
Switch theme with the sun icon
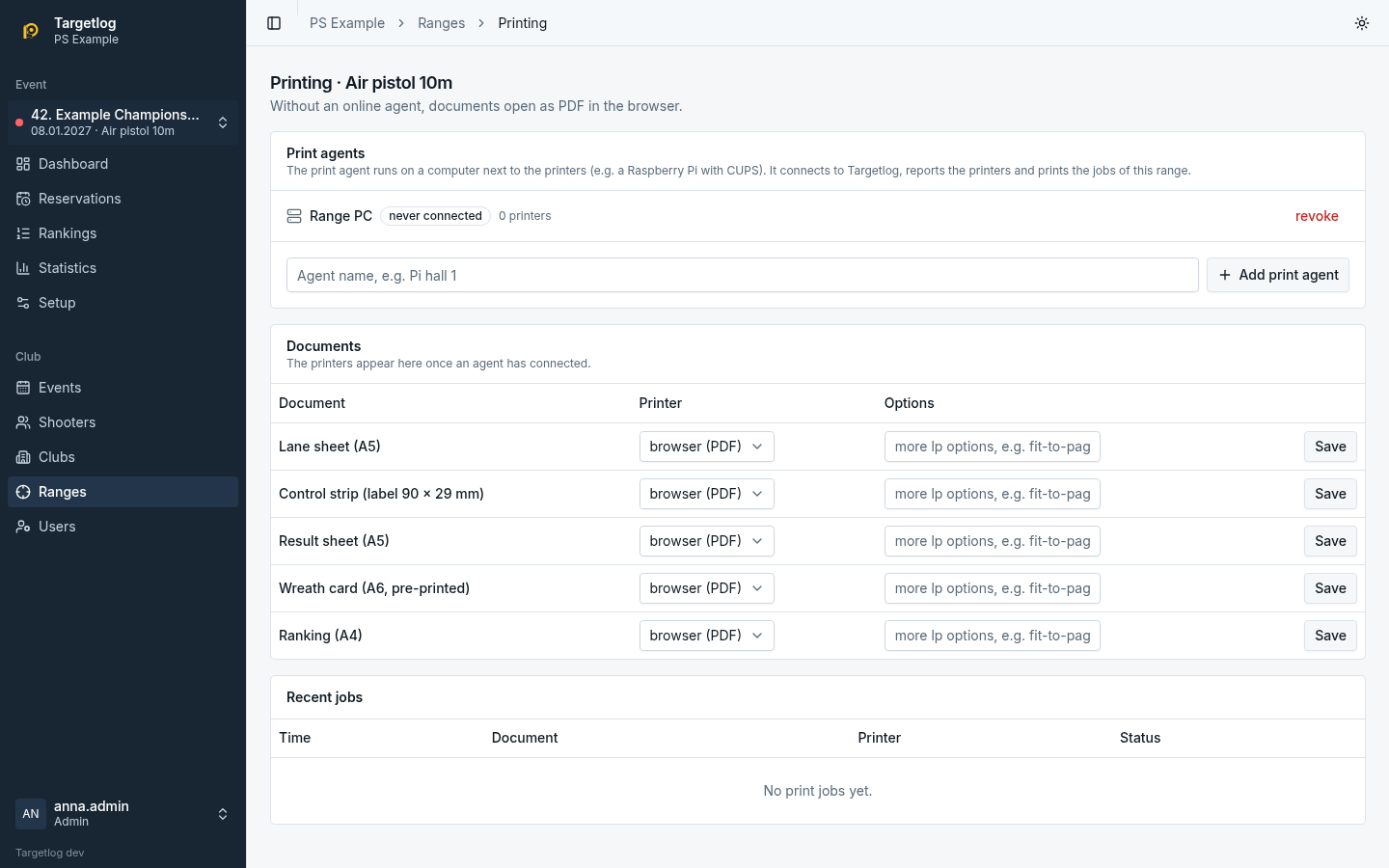pos(1362,23)
